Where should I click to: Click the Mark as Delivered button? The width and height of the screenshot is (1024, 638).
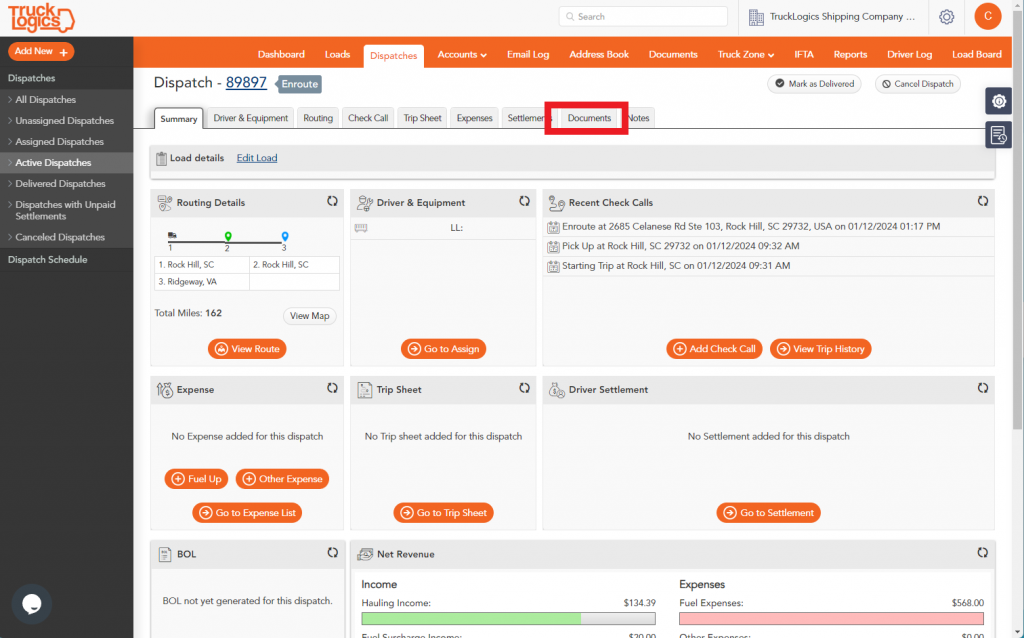pos(814,84)
